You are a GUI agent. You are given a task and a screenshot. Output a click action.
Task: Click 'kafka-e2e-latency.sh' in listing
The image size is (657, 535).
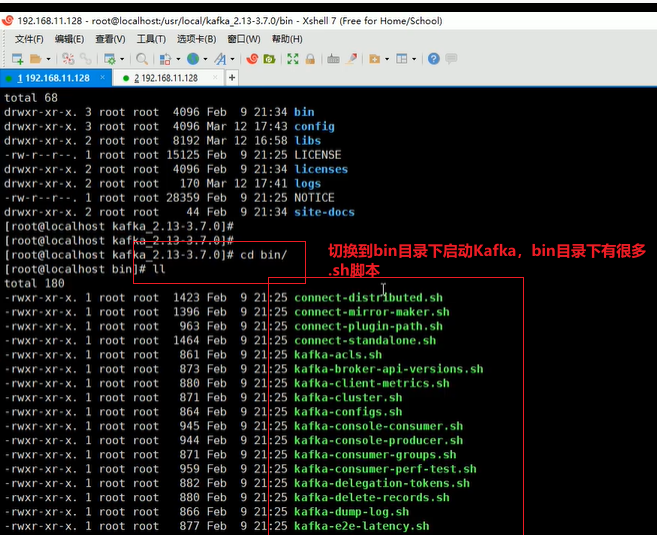[x=362, y=526]
